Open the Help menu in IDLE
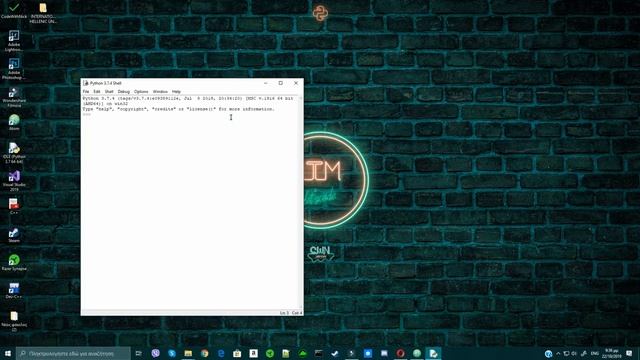640x360 pixels. coord(176,91)
